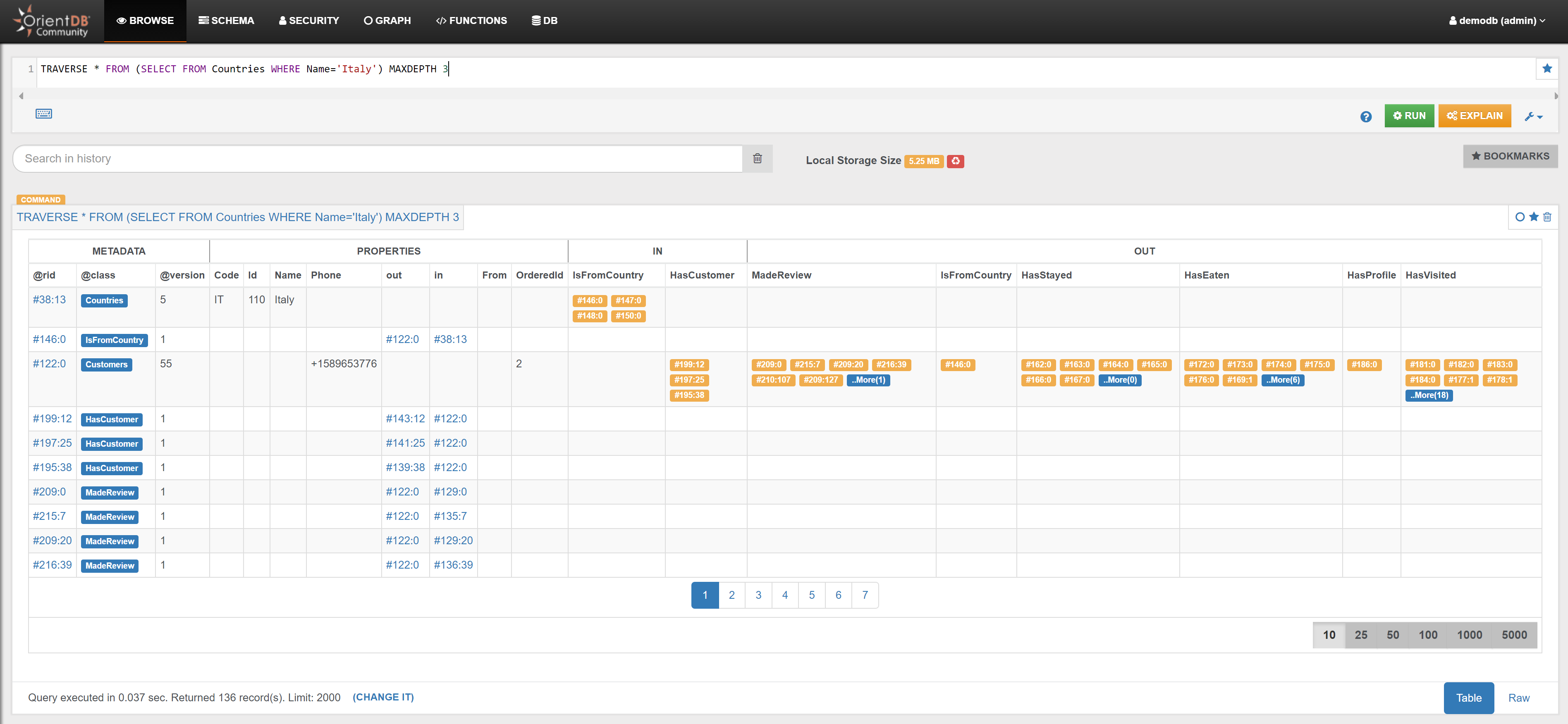
Task: Star the executed TRAVERSE command result
Action: tap(1534, 217)
